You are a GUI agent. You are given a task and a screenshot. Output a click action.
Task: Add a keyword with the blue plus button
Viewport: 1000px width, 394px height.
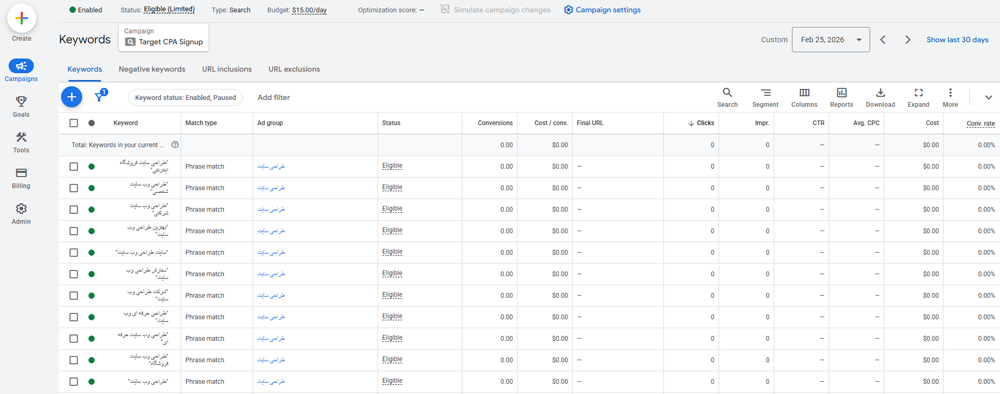coord(71,97)
